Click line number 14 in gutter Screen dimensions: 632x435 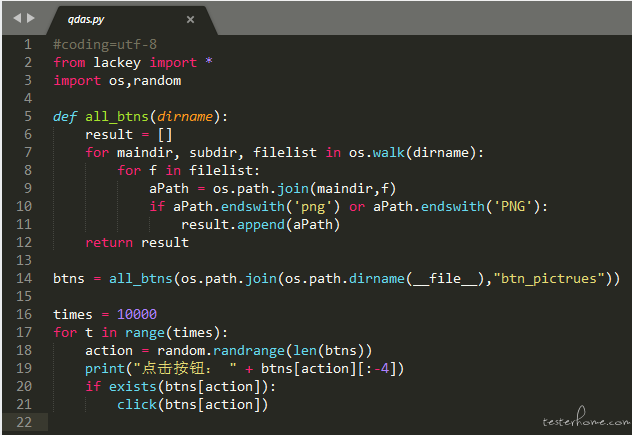pos(24,279)
